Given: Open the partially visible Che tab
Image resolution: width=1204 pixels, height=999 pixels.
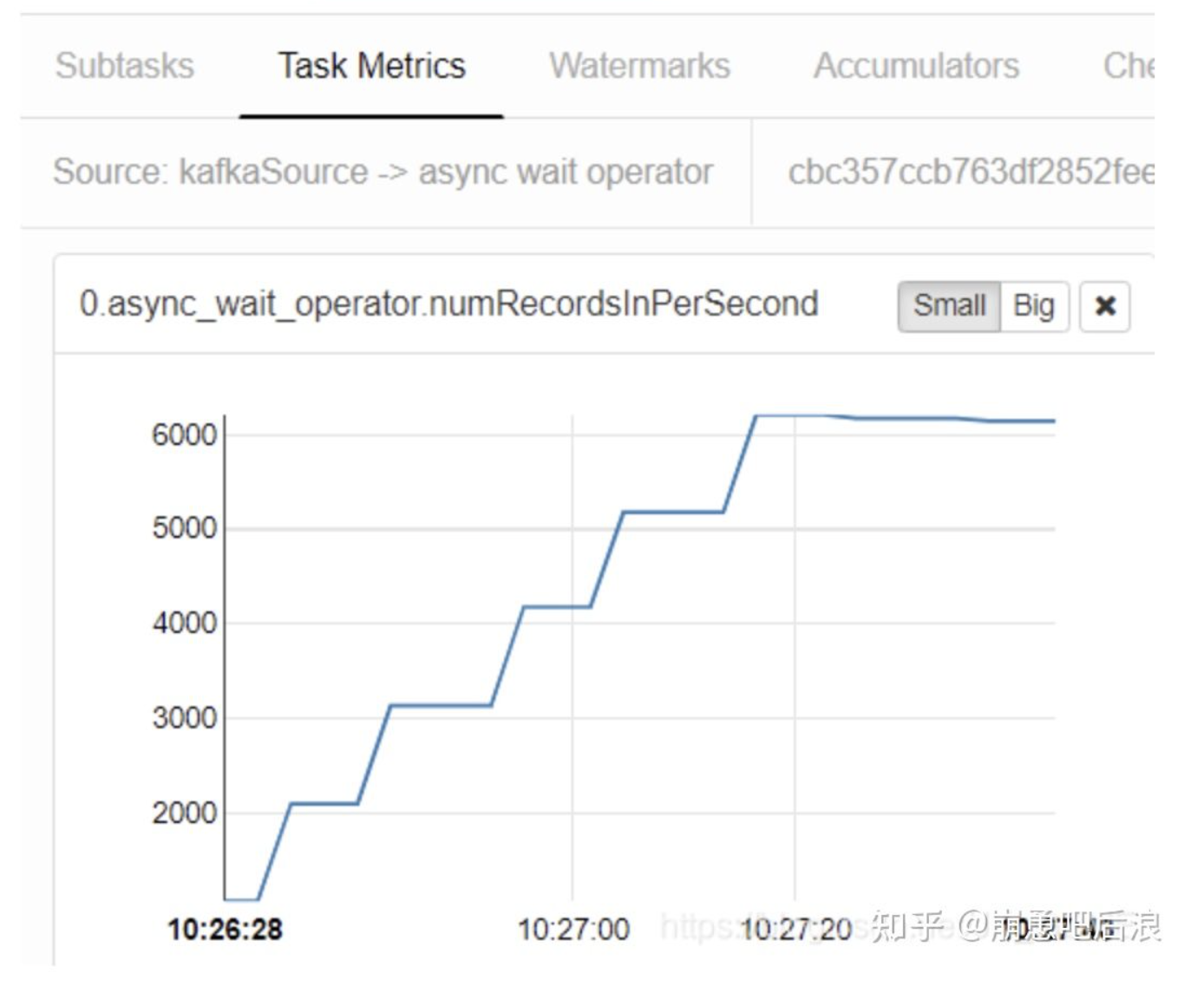Looking at the screenshot, I should point(1128,66).
